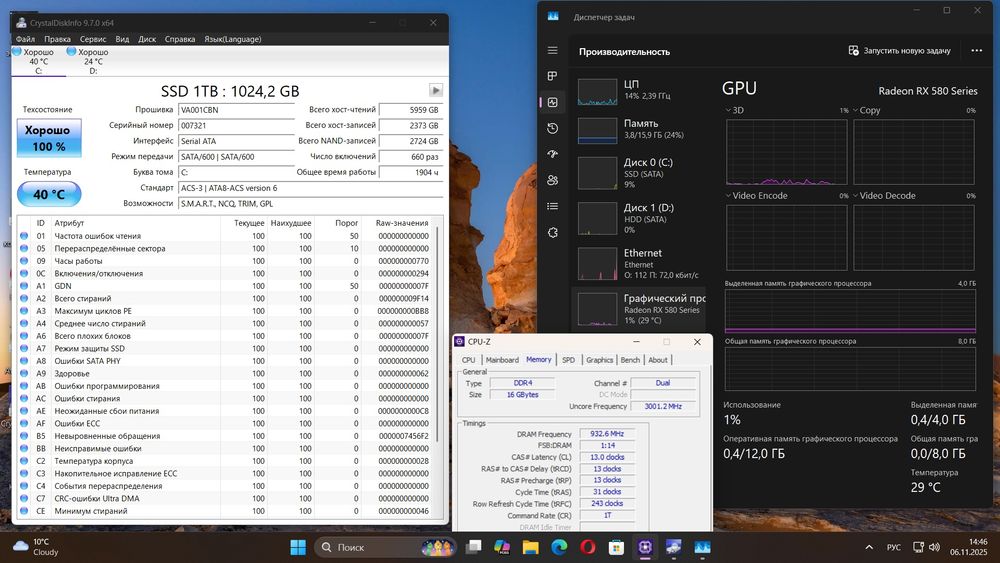Open the Файл menu in CrystalDiskInfo
The image size is (1000, 563).
coord(26,39)
